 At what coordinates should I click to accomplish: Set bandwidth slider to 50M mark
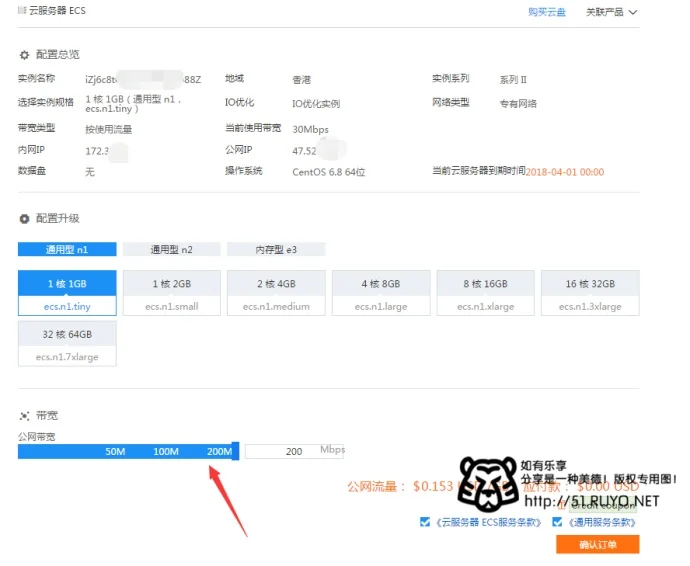click(x=115, y=452)
